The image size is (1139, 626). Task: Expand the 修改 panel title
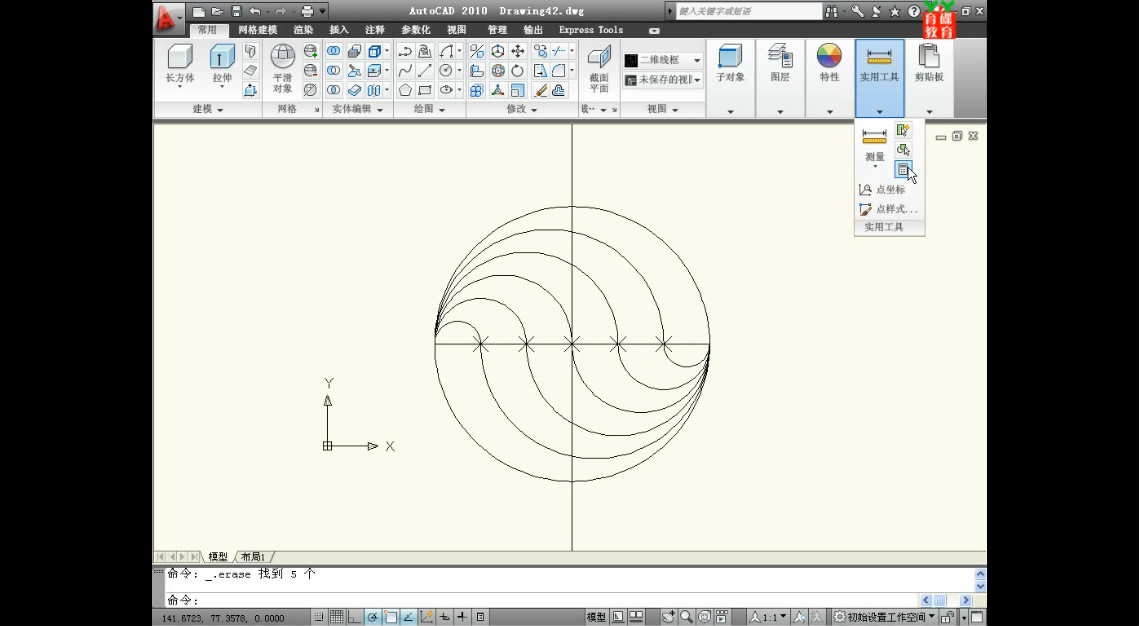point(522,109)
